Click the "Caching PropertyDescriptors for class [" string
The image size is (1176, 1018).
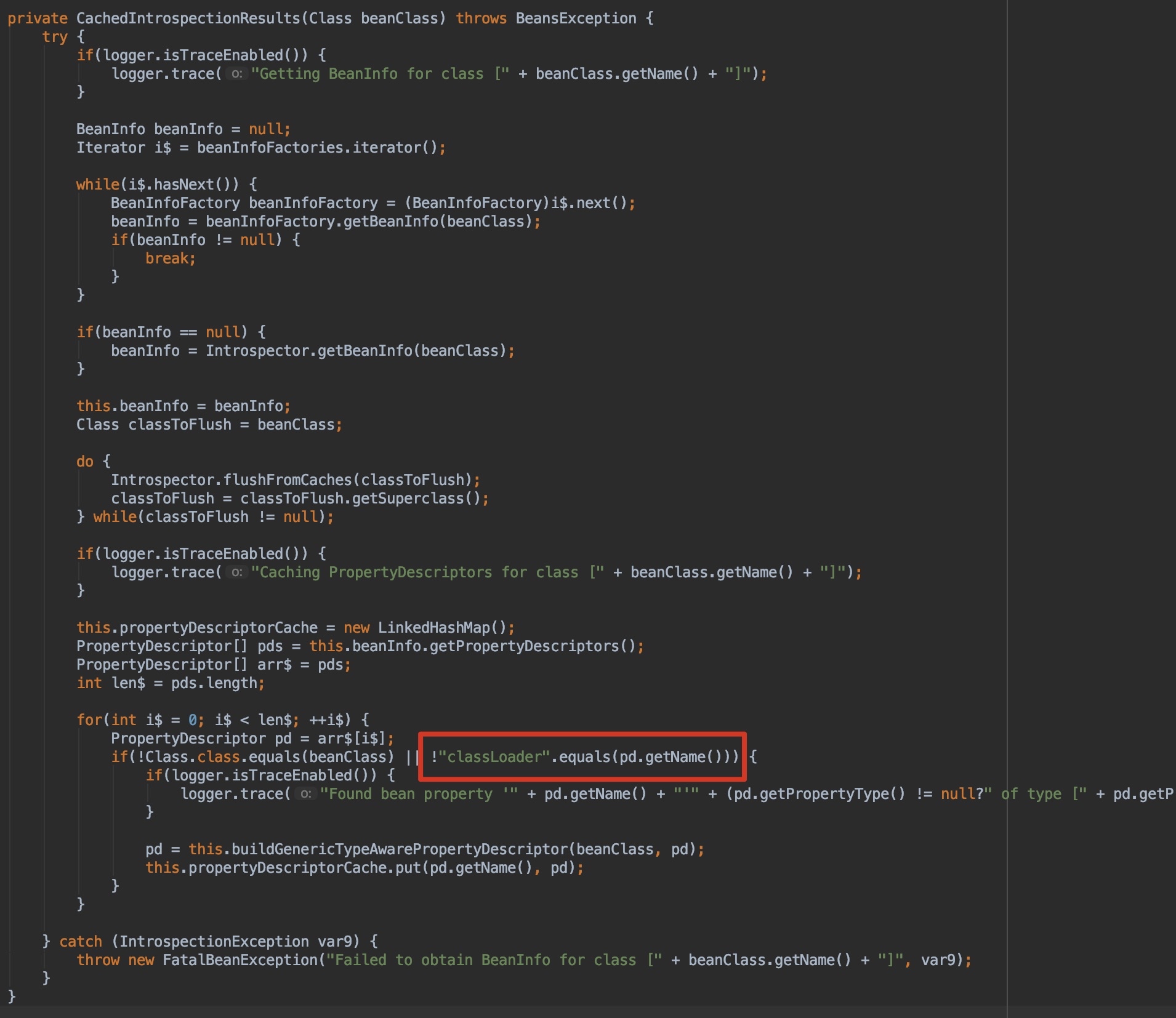pos(427,572)
